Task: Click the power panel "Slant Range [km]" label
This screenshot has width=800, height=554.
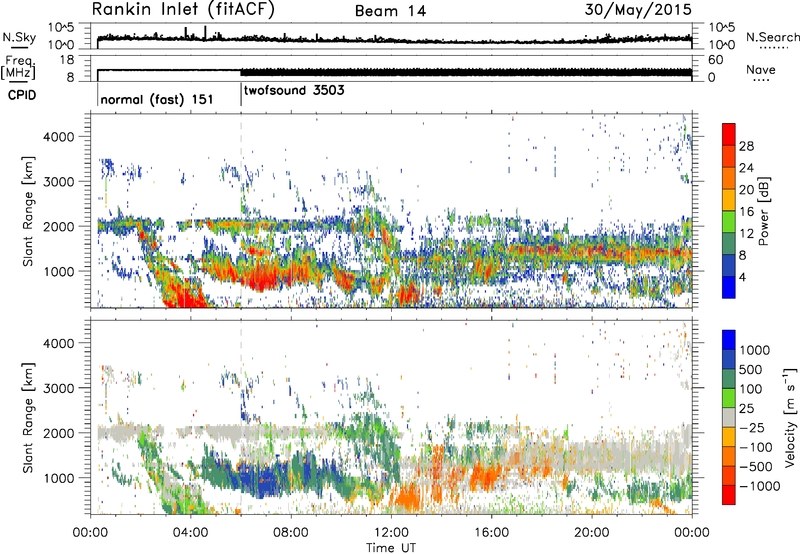Action: click(x=28, y=211)
